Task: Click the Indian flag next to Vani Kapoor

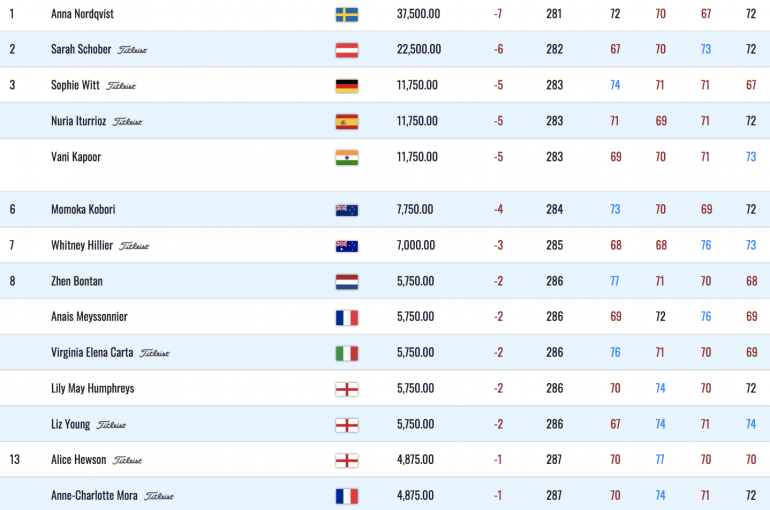Action: click(347, 158)
